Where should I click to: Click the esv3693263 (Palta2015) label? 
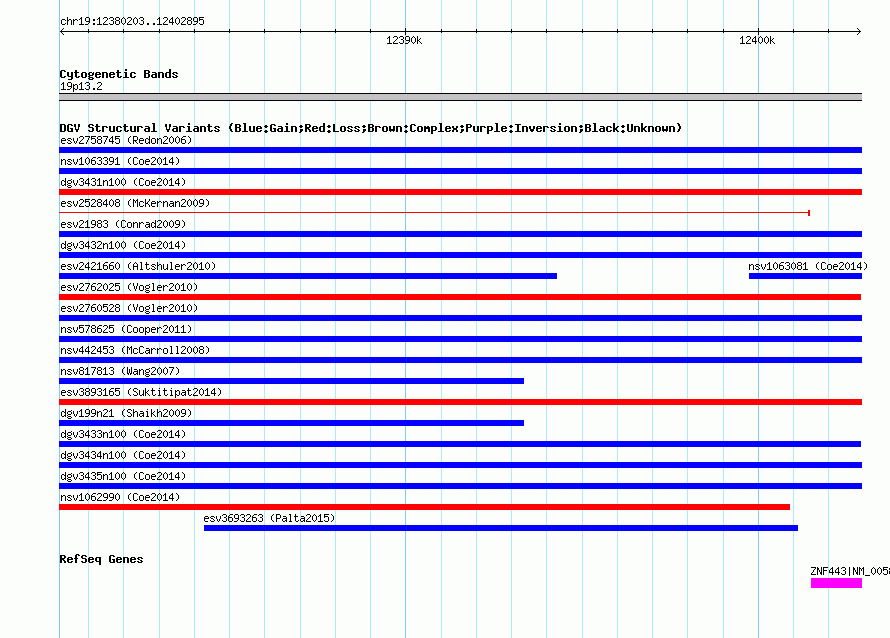point(269,518)
